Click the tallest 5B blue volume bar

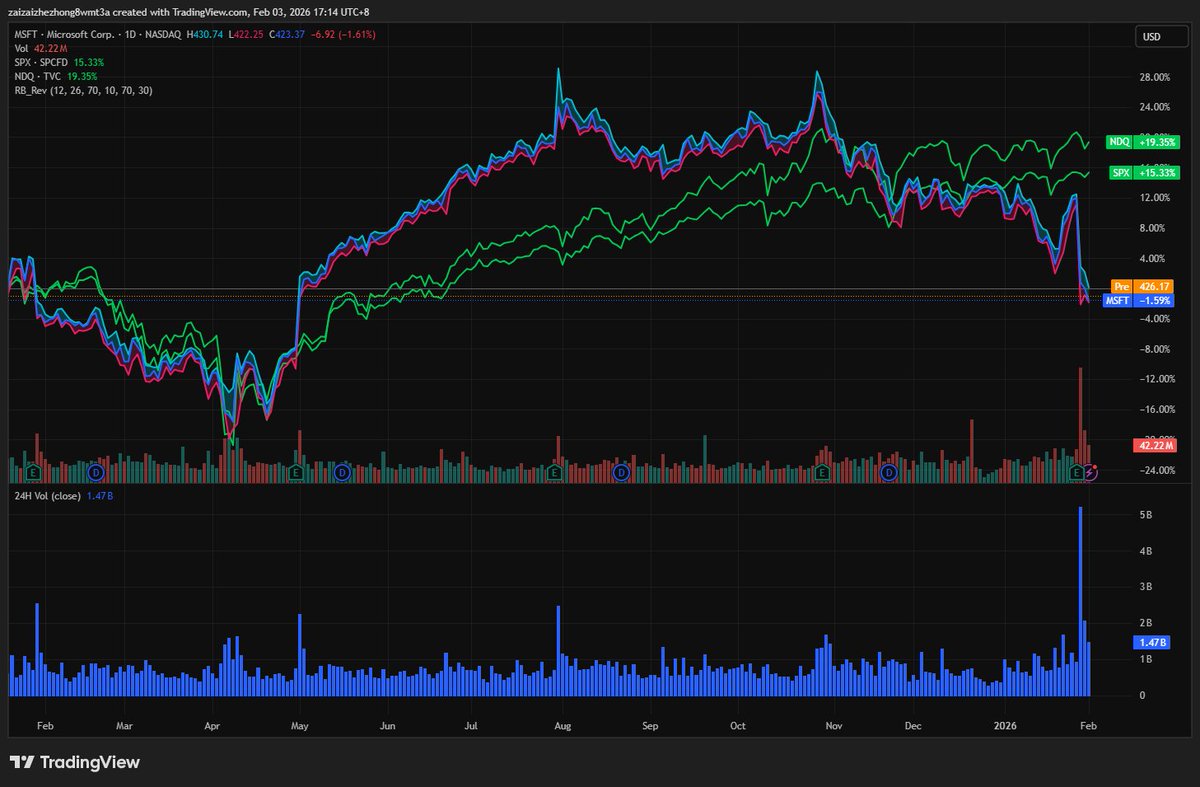1080,601
